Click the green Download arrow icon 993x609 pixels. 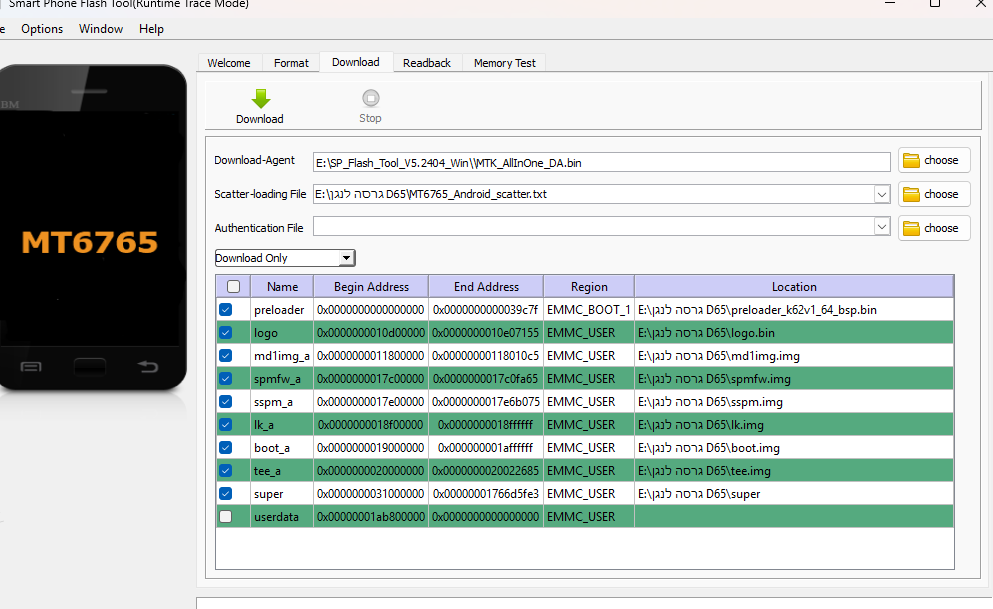(x=260, y=98)
